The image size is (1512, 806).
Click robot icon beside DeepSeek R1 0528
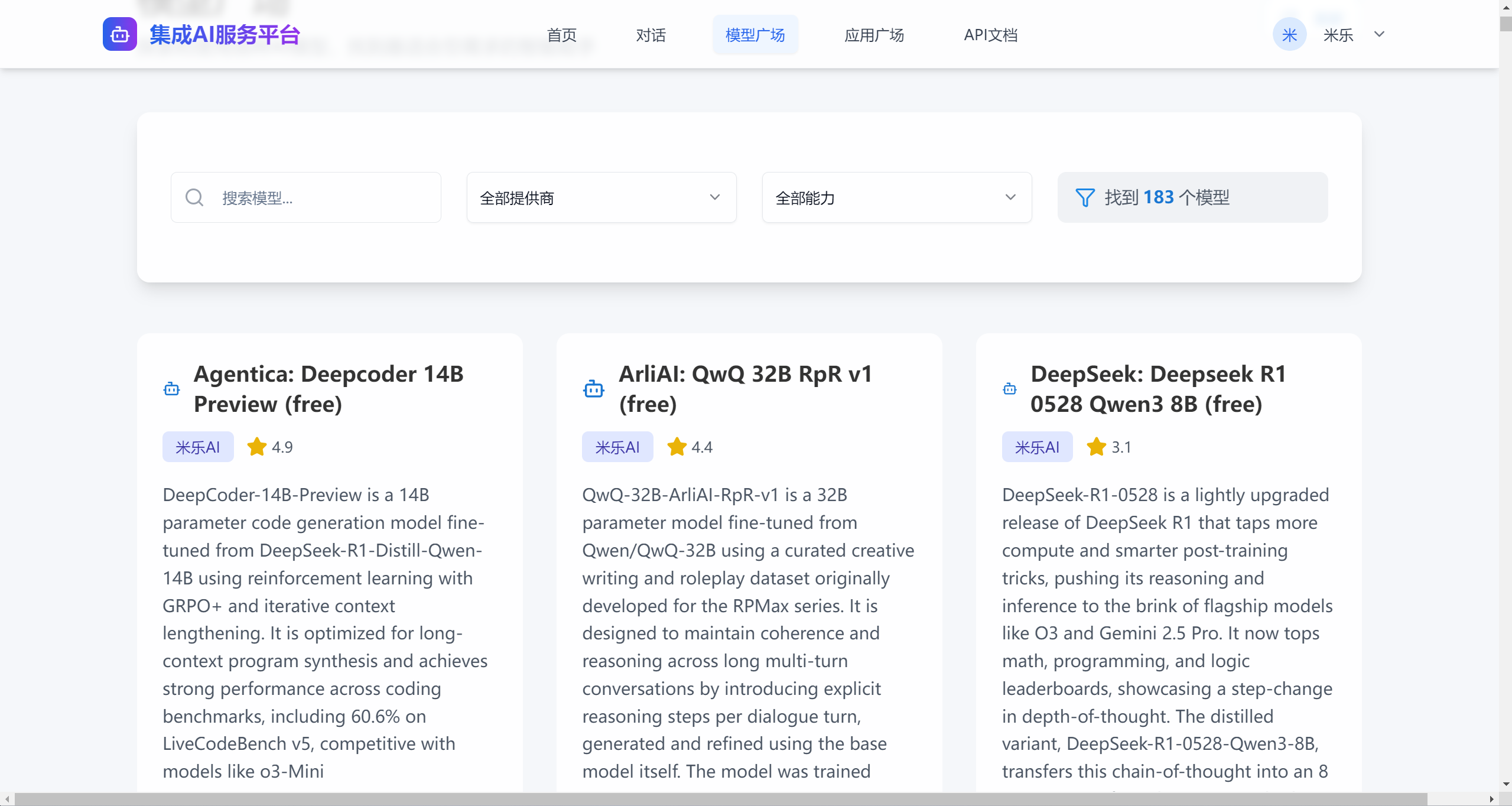[1010, 389]
